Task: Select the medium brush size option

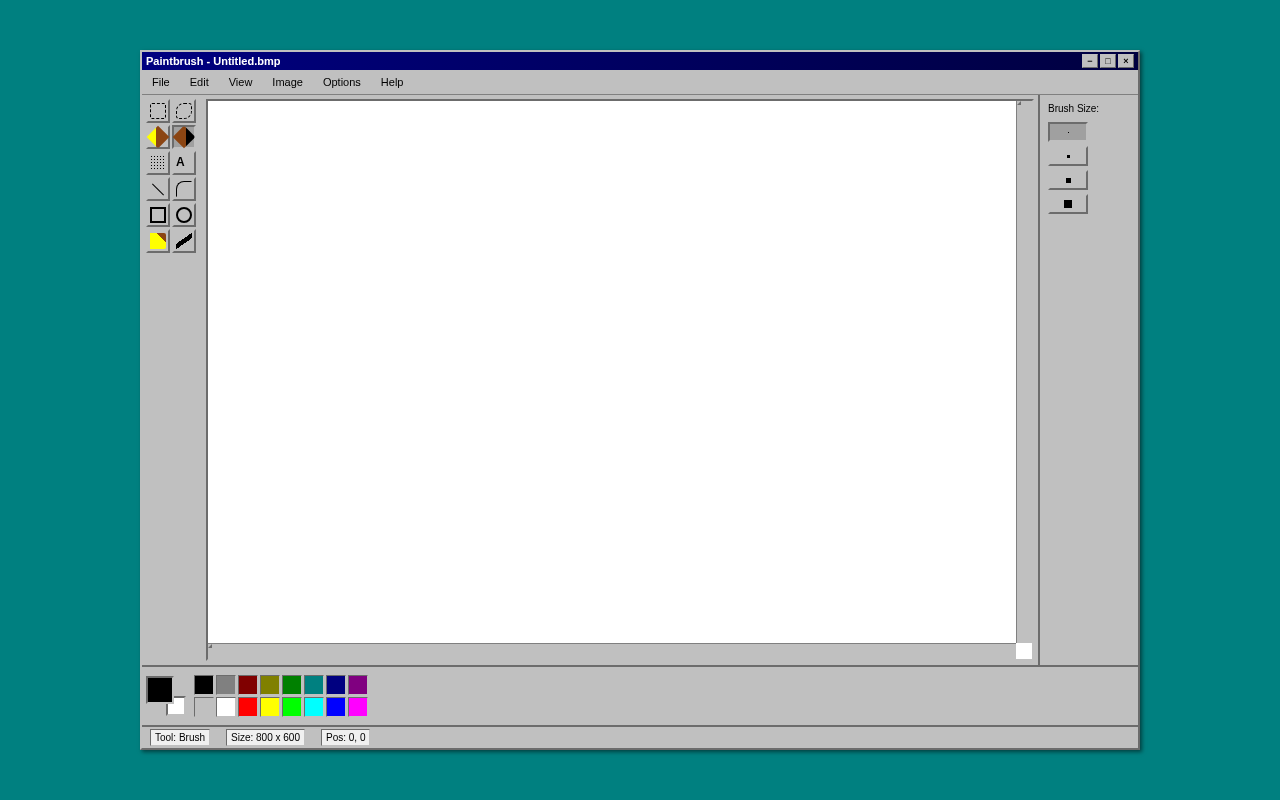Action: pos(1067,179)
